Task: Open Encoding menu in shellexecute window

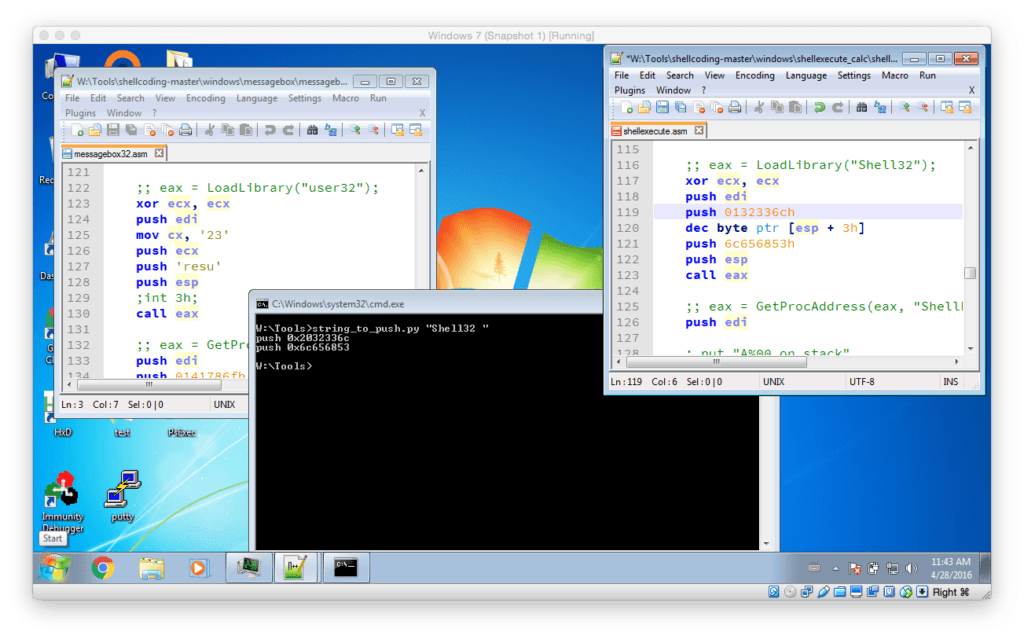Action: (754, 76)
